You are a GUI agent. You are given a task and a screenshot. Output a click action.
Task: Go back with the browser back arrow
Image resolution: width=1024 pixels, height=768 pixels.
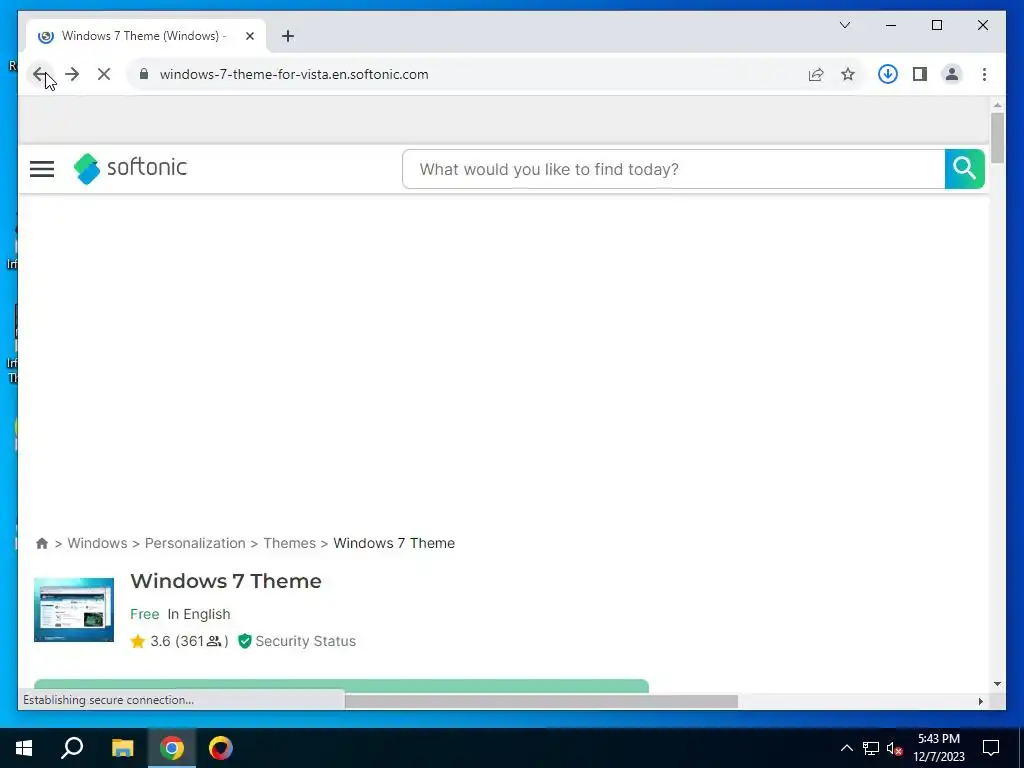pyautogui.click(x=40, y=74)
